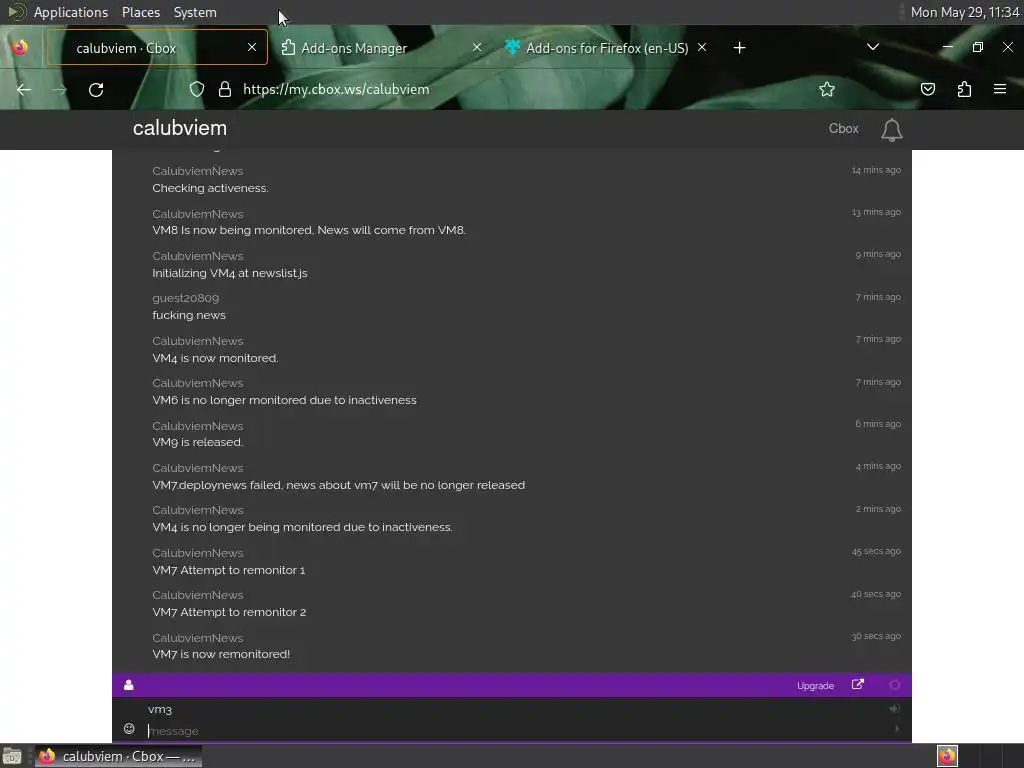Screen dimensions: 1024x768
Task: Click the '30 secs ago' timestamp
Action: click(x=876, y=636)
